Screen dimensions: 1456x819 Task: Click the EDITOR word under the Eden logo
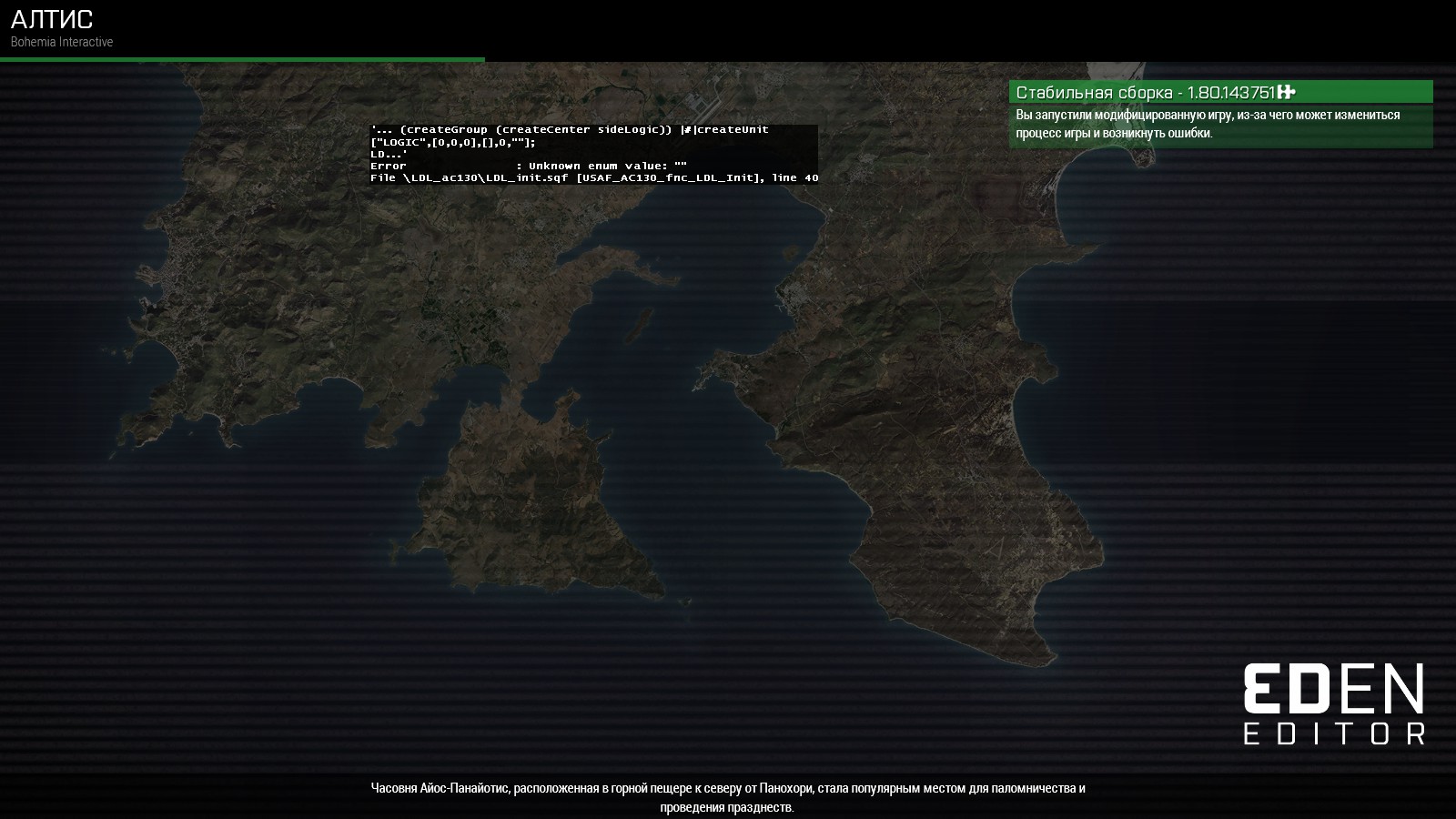point(1334,733)
